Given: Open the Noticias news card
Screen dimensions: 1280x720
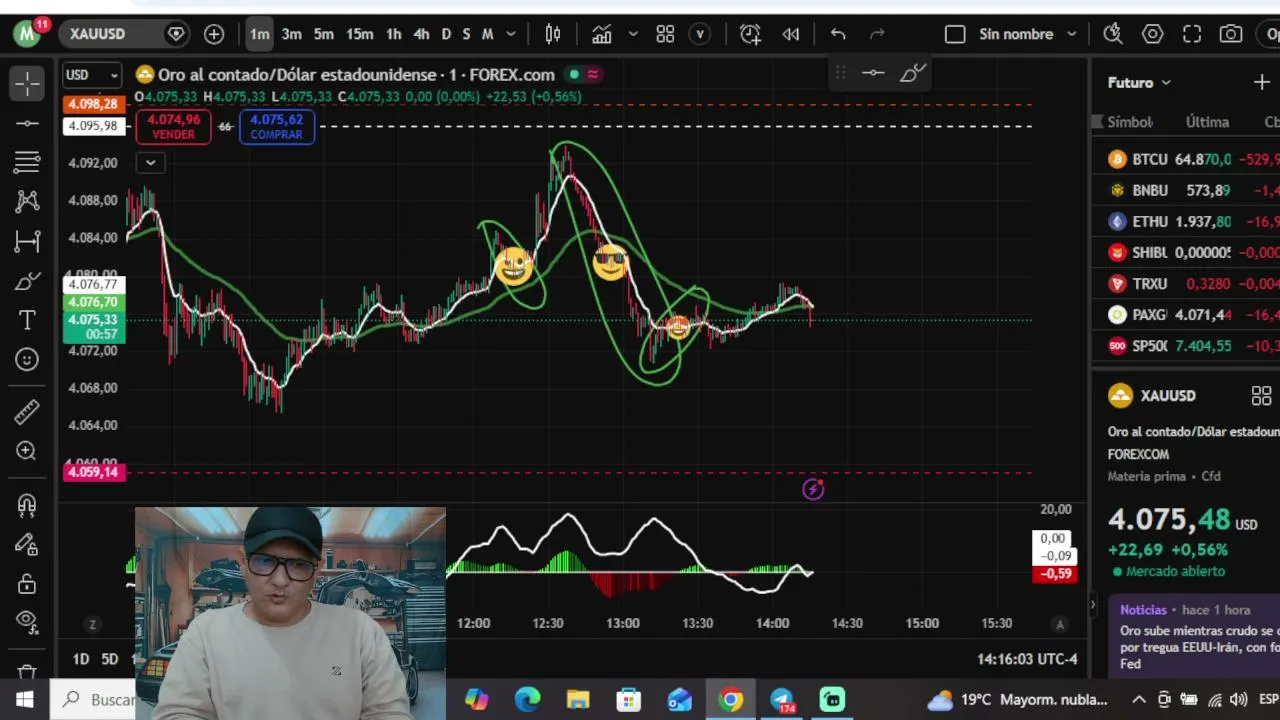Looking at the screenshot, I should pos(1196,636).
